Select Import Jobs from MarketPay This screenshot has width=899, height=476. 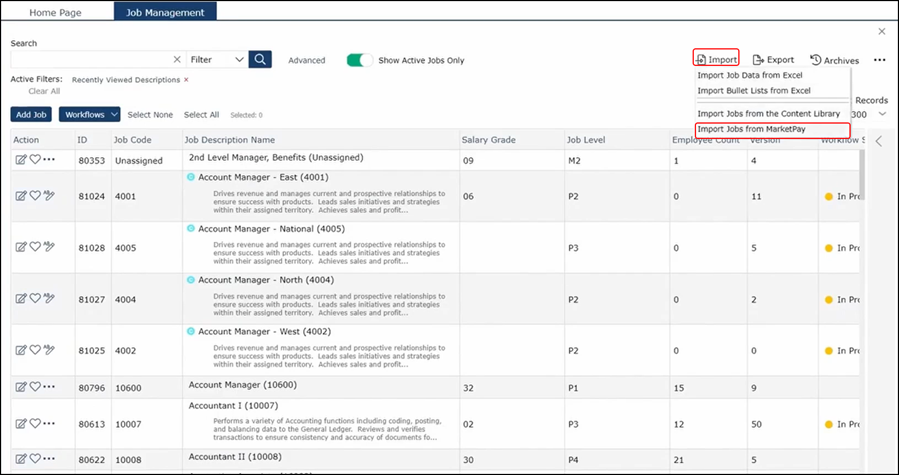point(751,129)
